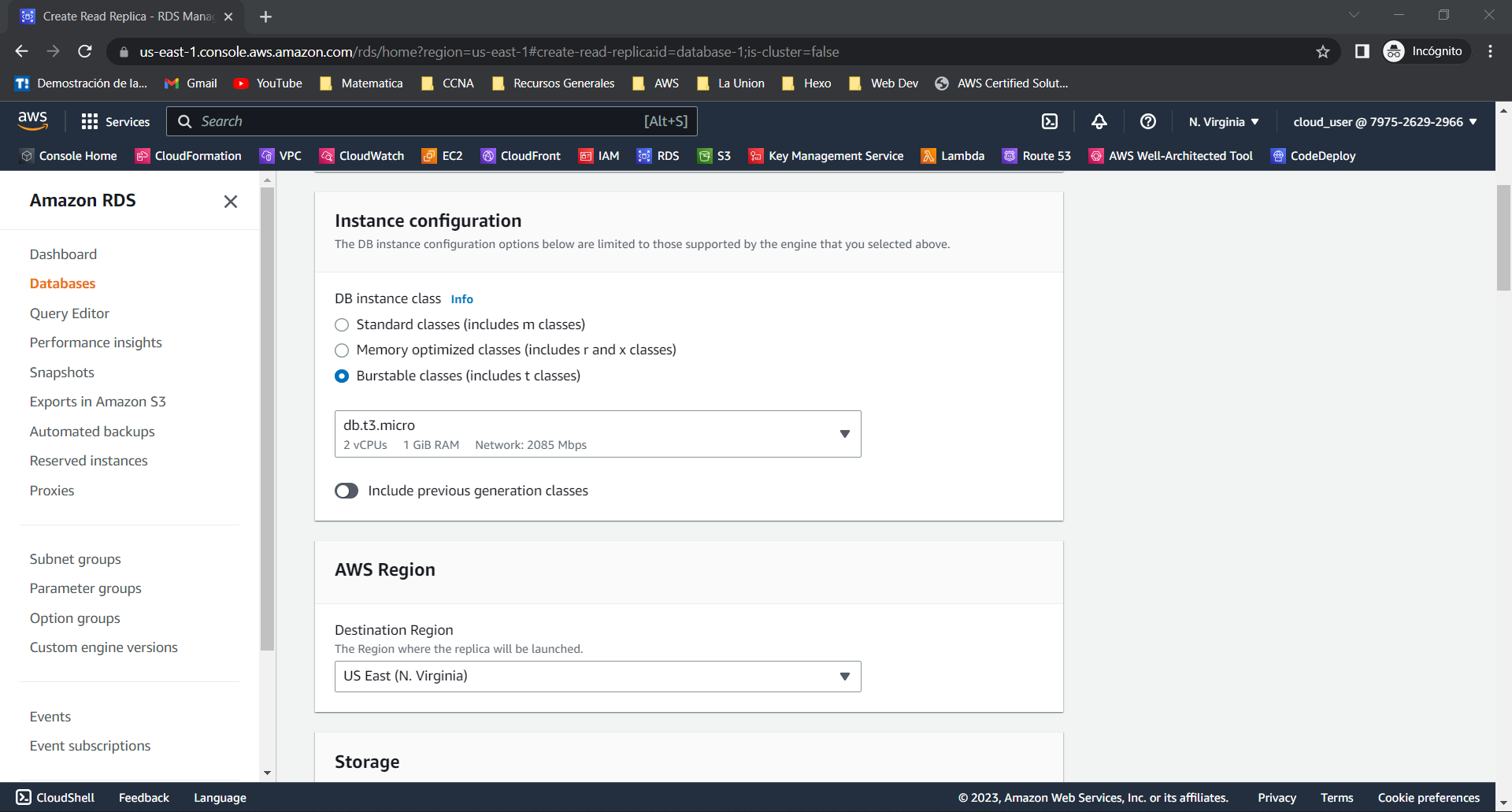Select Burstable classes radio option
The height and width of the screenshot is (812, 1512).
[x=342, y=376]
